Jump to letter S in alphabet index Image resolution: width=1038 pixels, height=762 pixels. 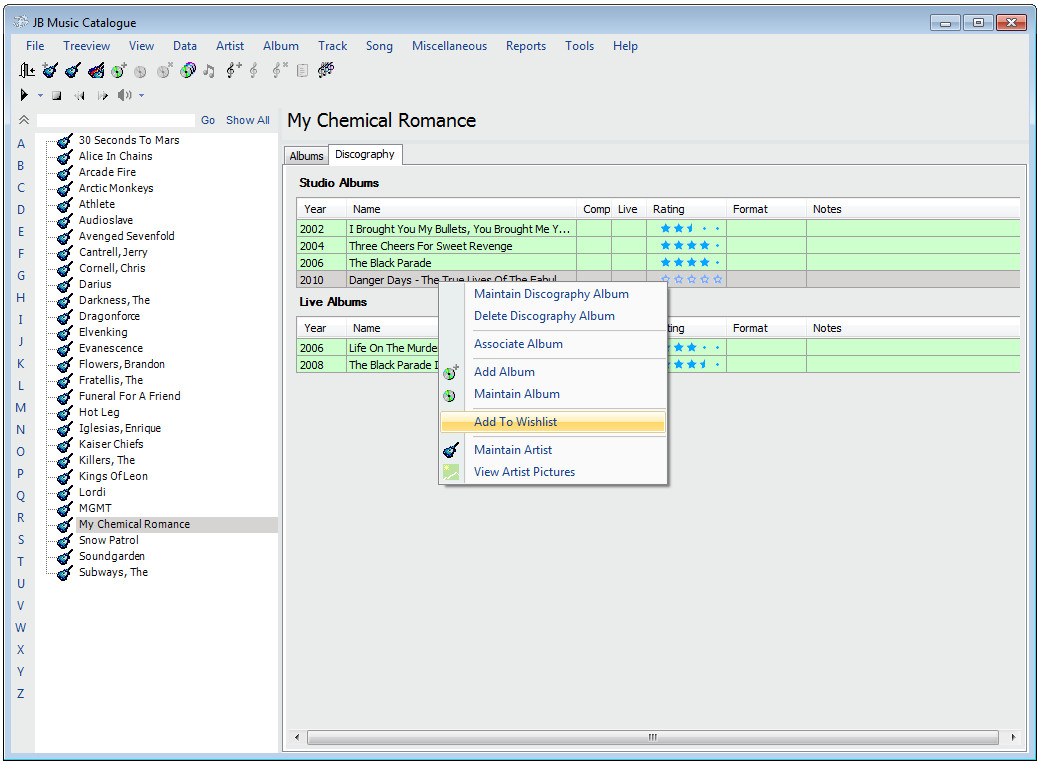click(x=21, y=540)
